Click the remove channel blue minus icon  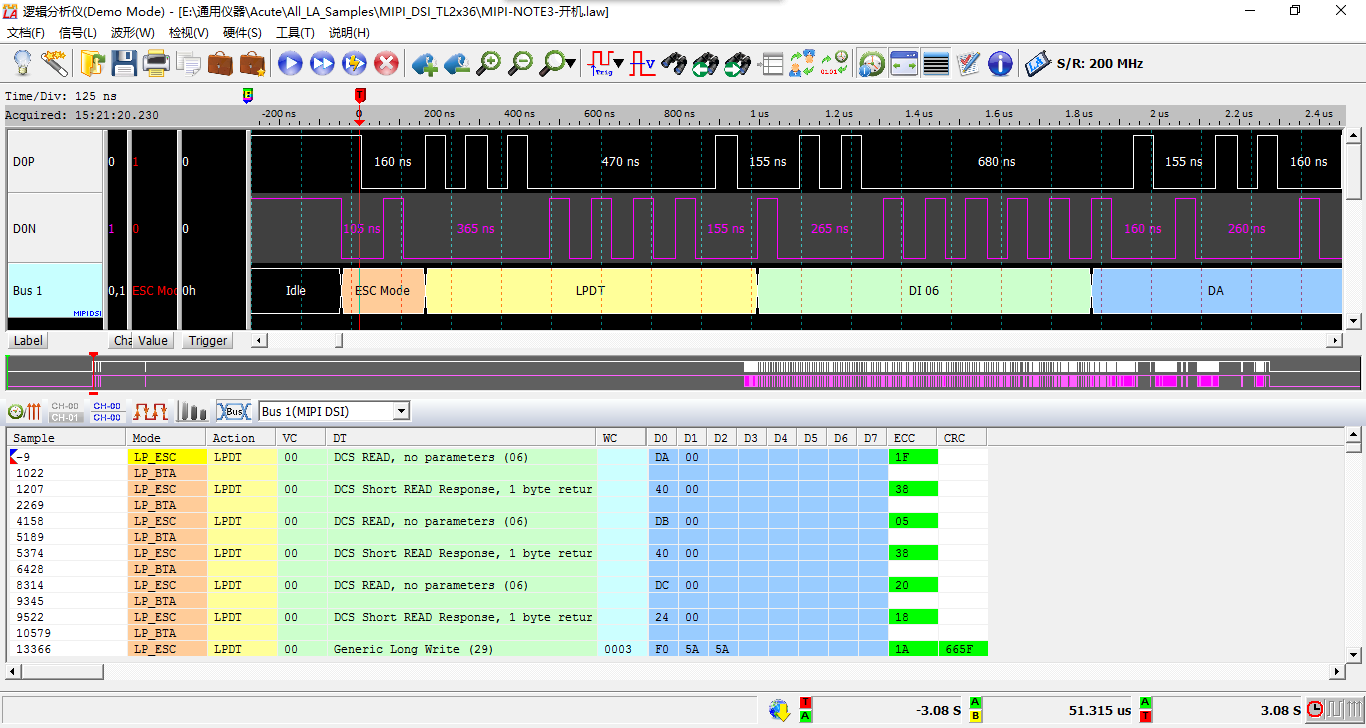[456, 64]
